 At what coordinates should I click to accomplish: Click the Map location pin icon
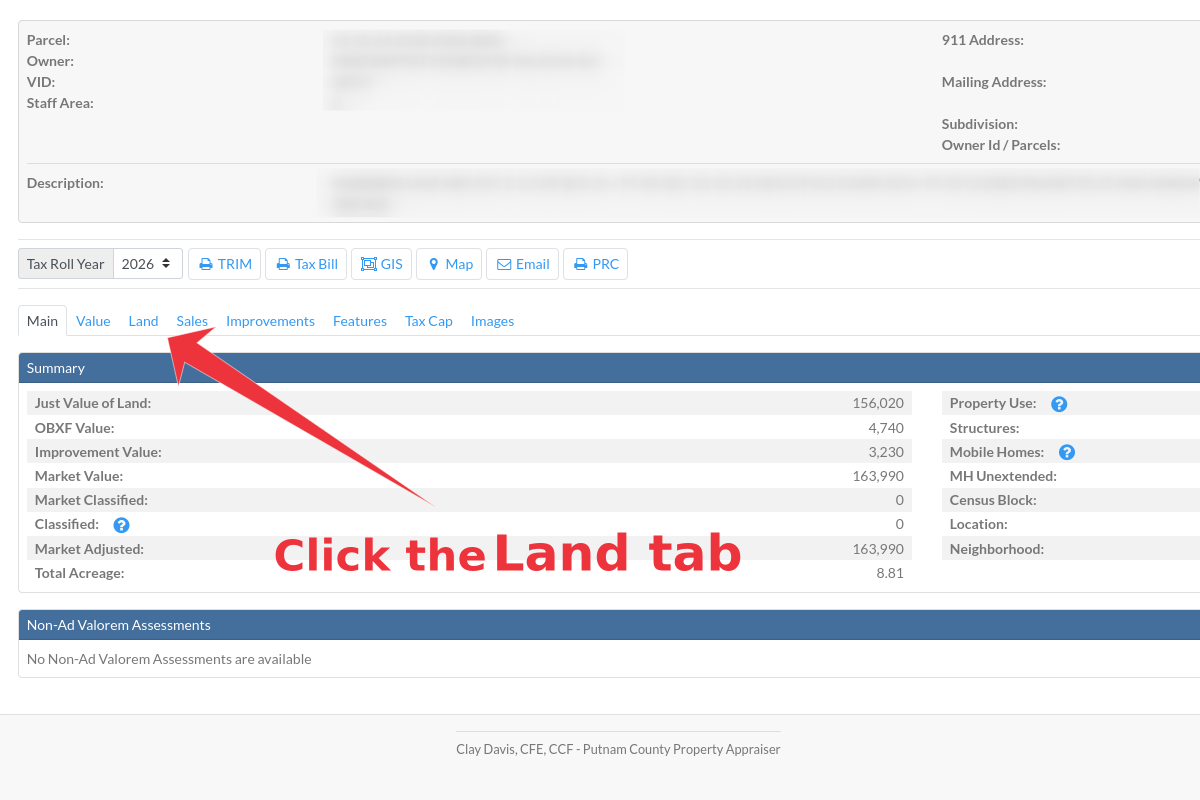click(436, 263)
